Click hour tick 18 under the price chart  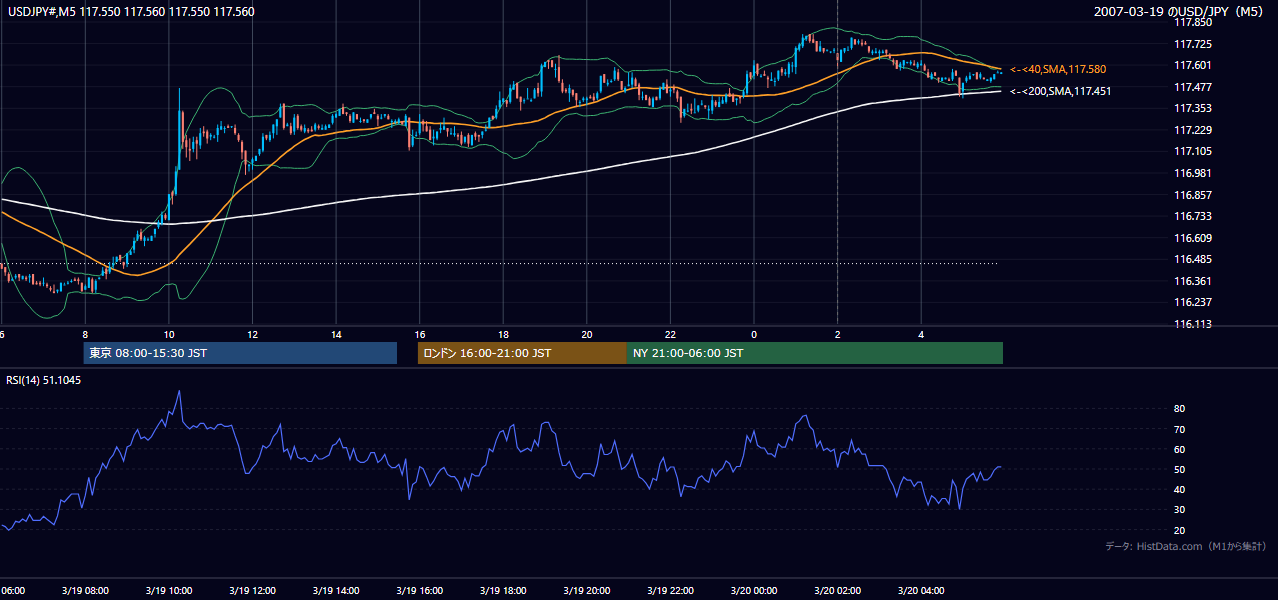[x=503, y=334]
